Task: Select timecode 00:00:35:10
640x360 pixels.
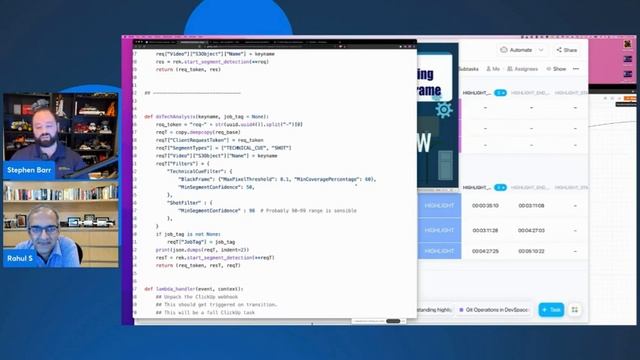Action: click(x=485, y=206)
